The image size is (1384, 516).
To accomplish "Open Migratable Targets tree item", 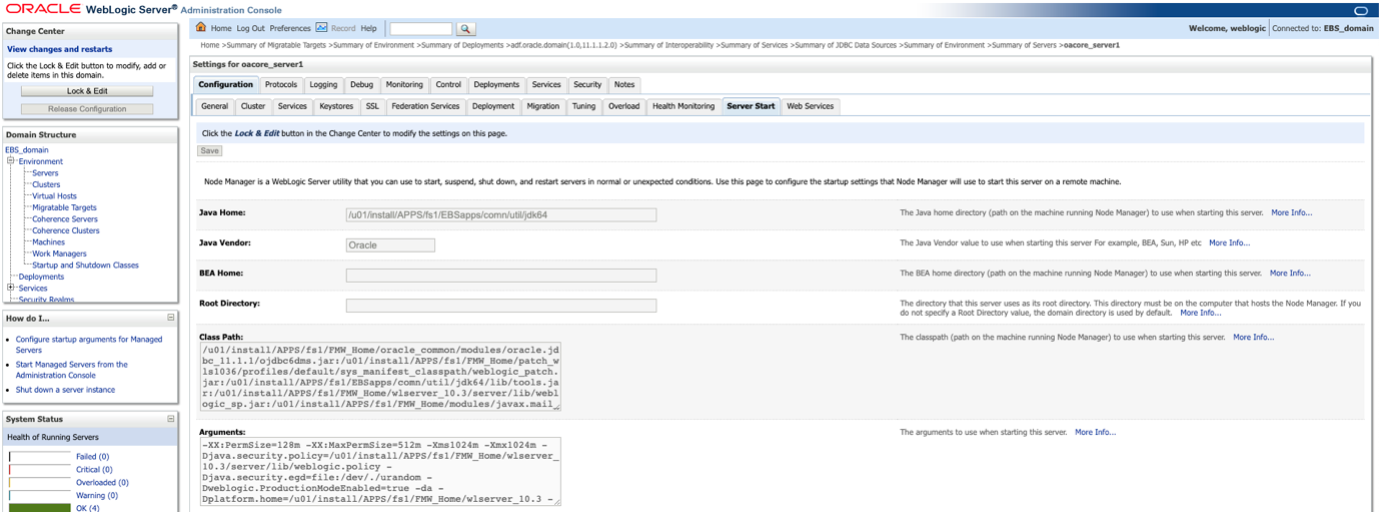I will point(64,208).
